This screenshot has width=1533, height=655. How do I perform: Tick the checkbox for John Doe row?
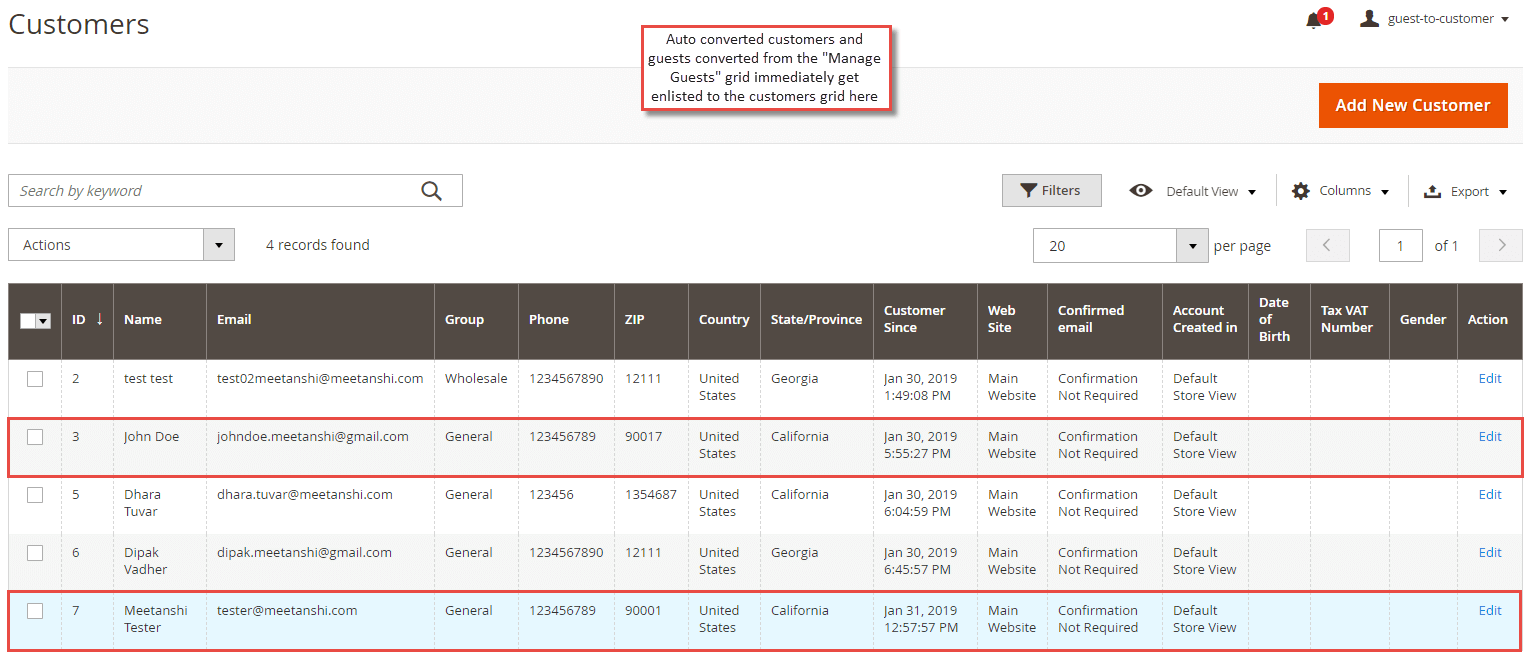(35, 437)
